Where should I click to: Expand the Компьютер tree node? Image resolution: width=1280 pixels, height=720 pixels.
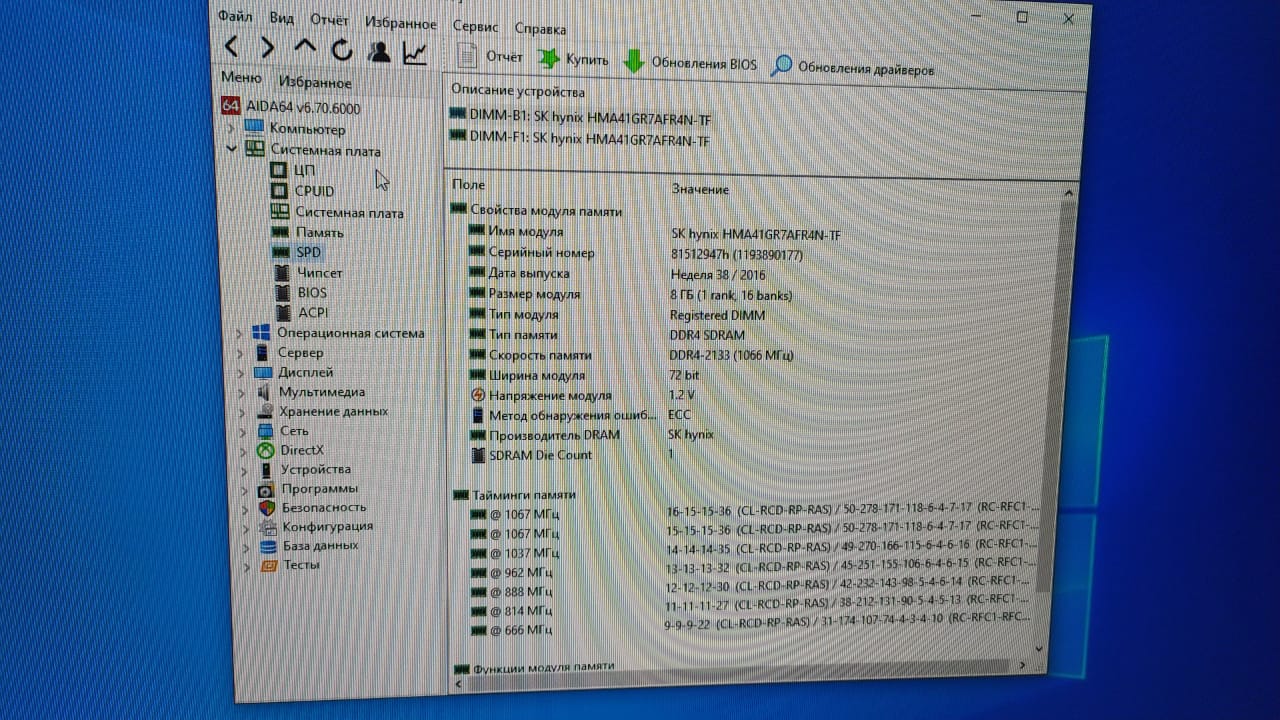tap(229, 128)
